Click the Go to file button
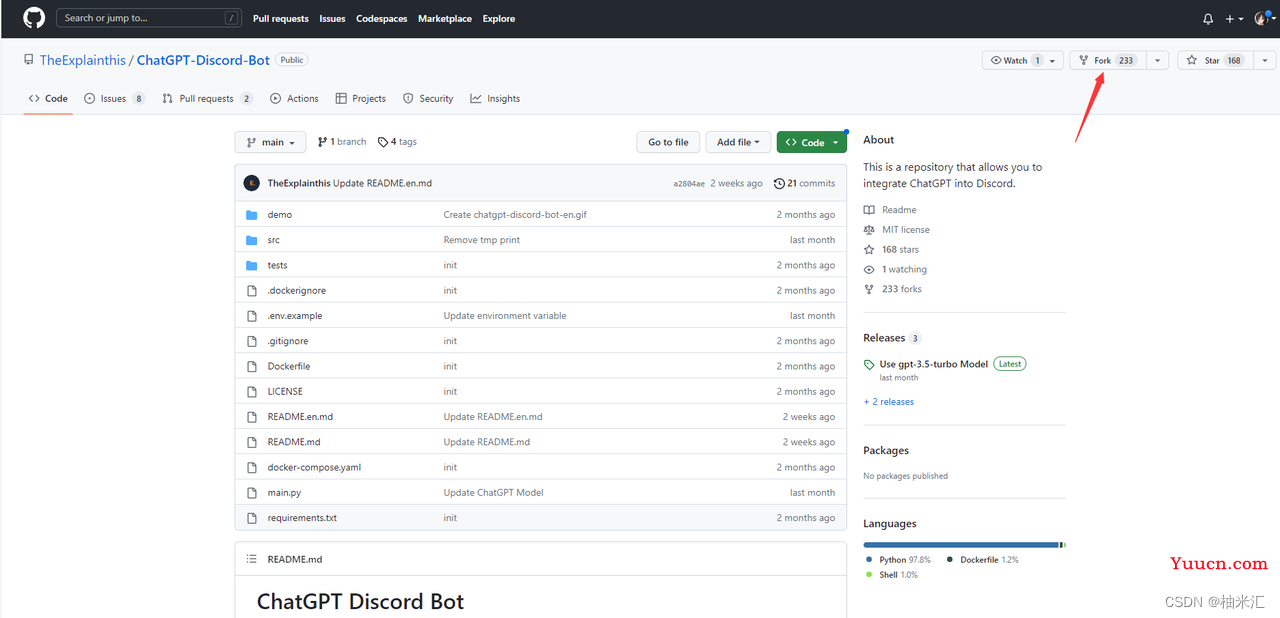Viewport: 1280px width, 618px height. pos(668,142)
